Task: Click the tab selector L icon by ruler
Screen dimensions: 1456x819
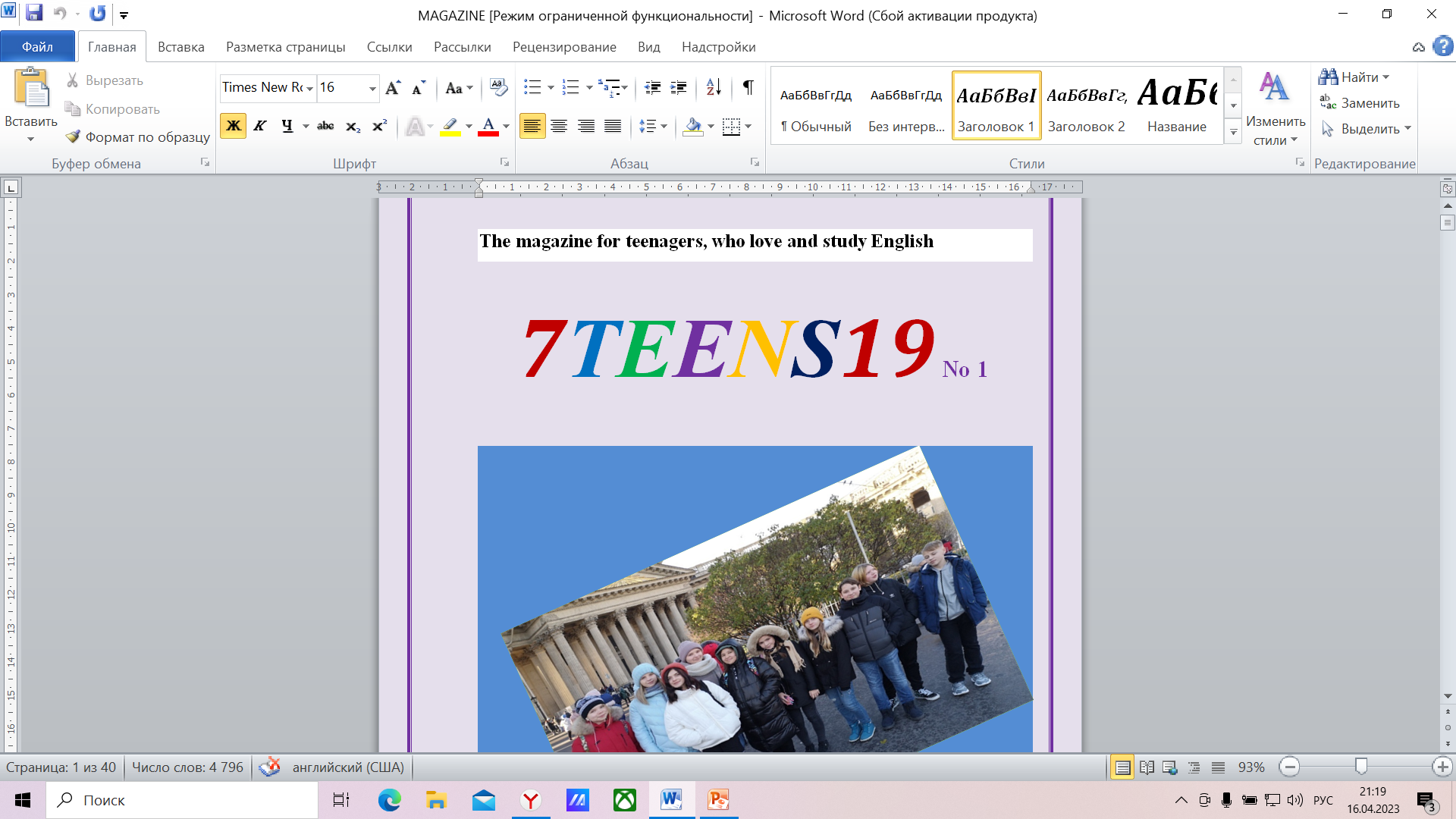Action: (x=11, y=187)
